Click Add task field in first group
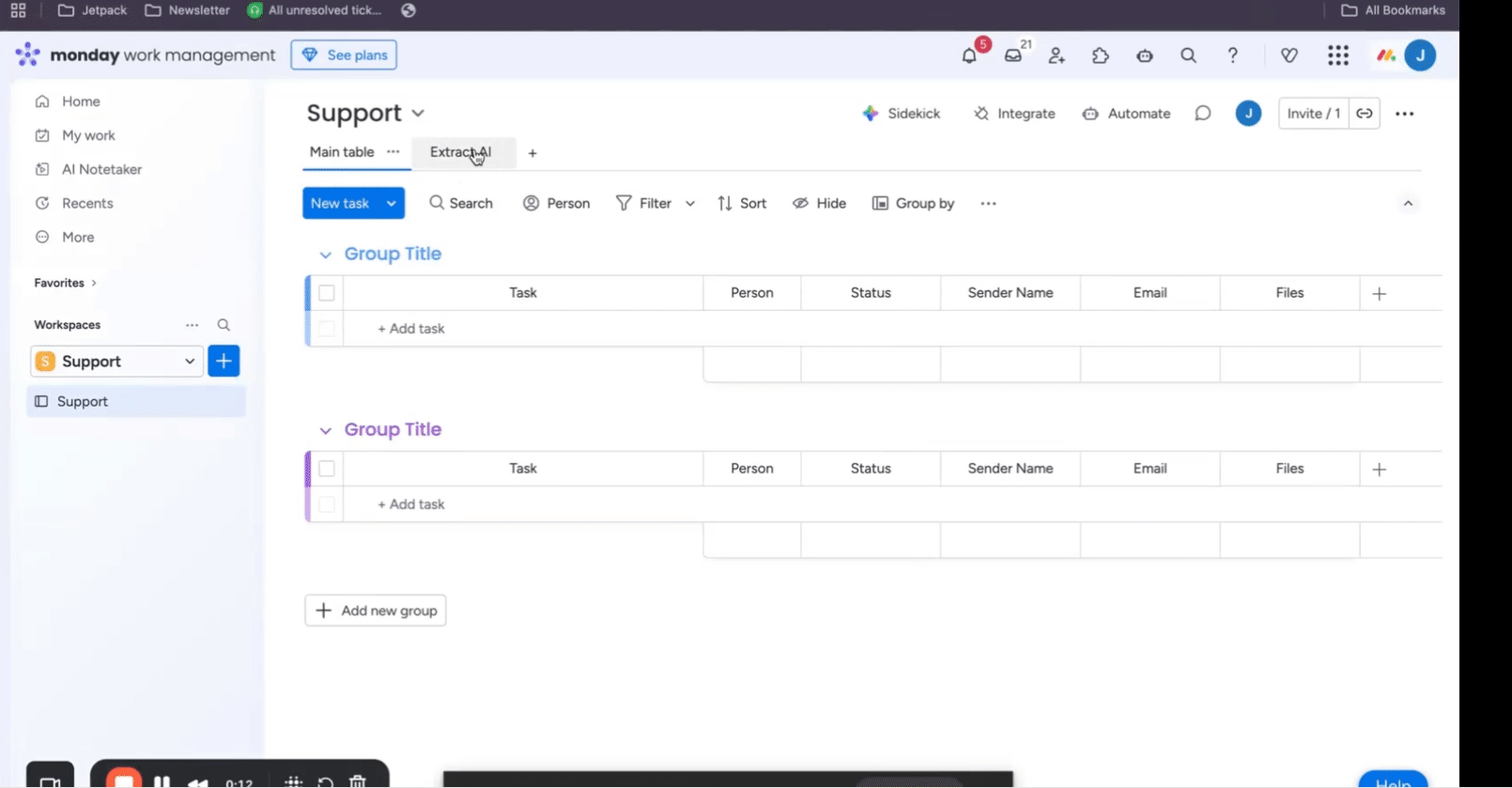1512x788 pixels. (411, 329)
